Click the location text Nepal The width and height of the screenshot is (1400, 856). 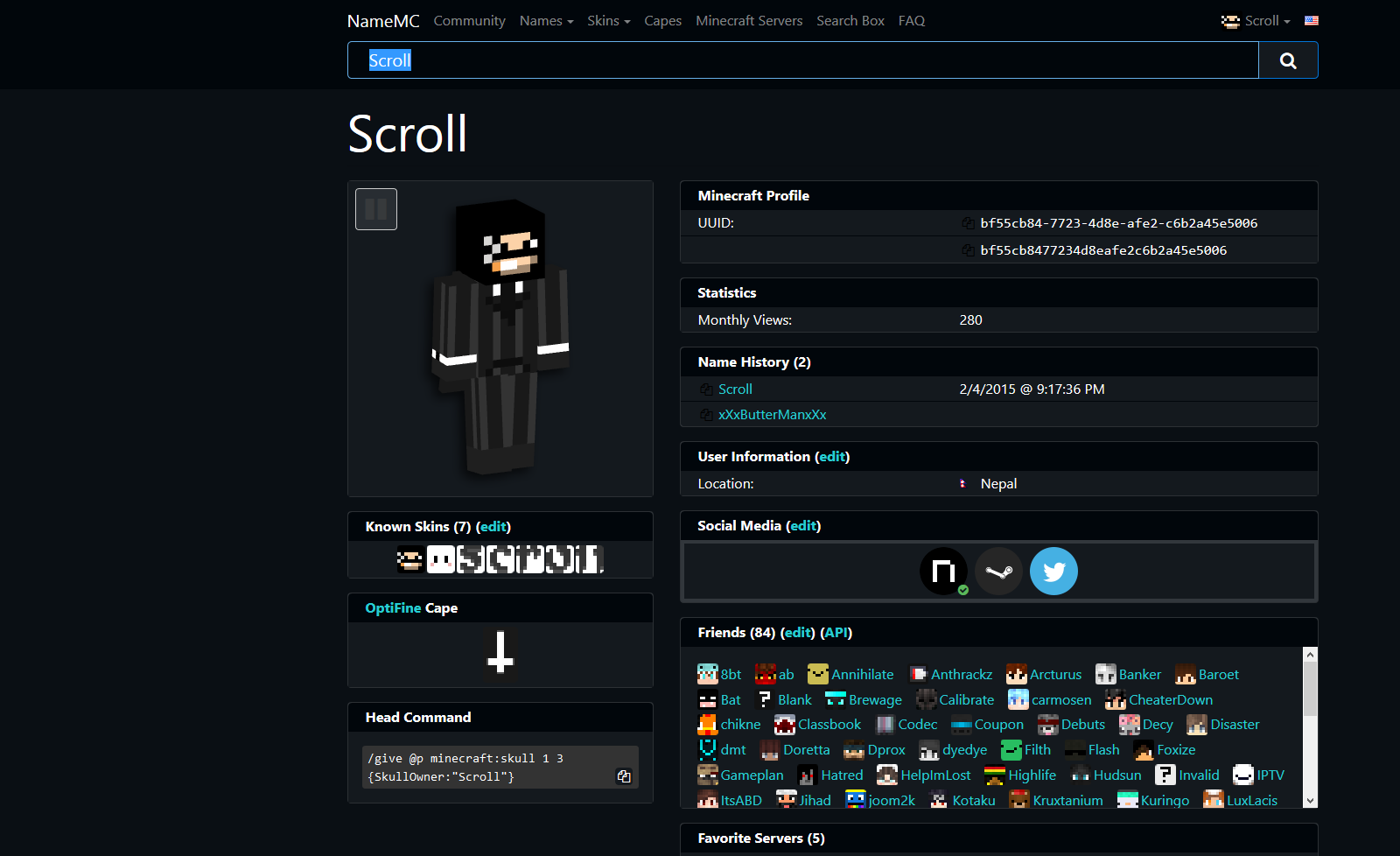998,484
